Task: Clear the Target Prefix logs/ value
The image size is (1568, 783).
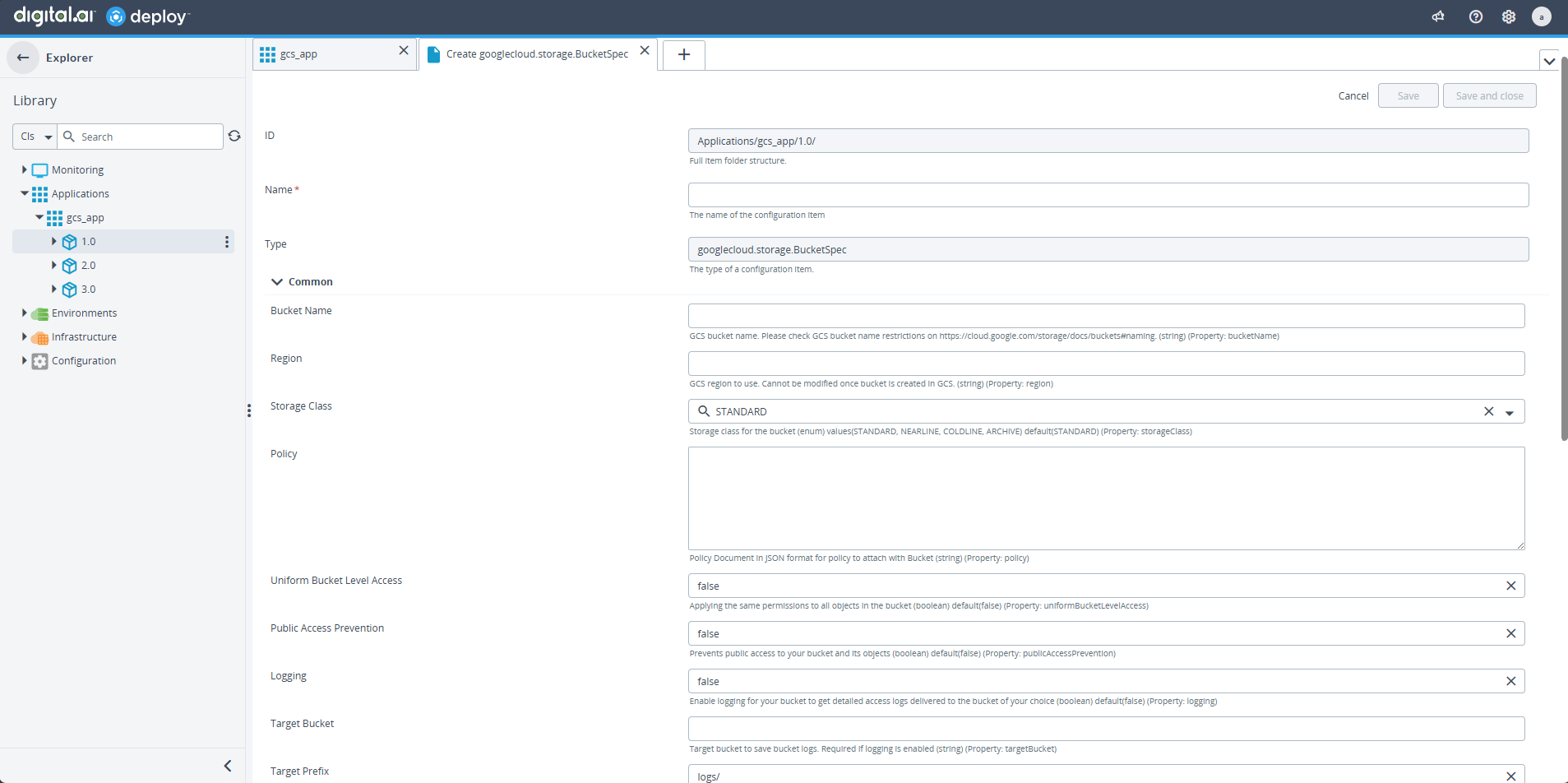Action: tap(1510, 776)
